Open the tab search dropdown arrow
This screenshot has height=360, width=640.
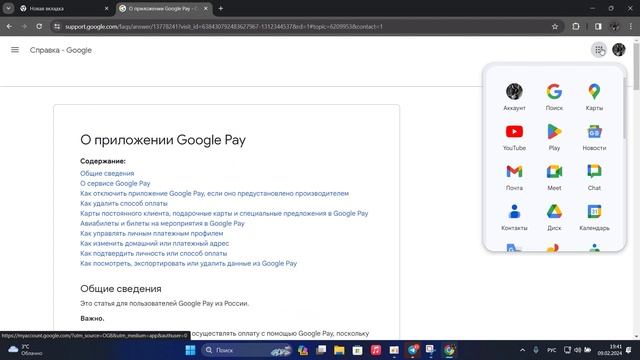pyautogui.click(x=8, y=8)
